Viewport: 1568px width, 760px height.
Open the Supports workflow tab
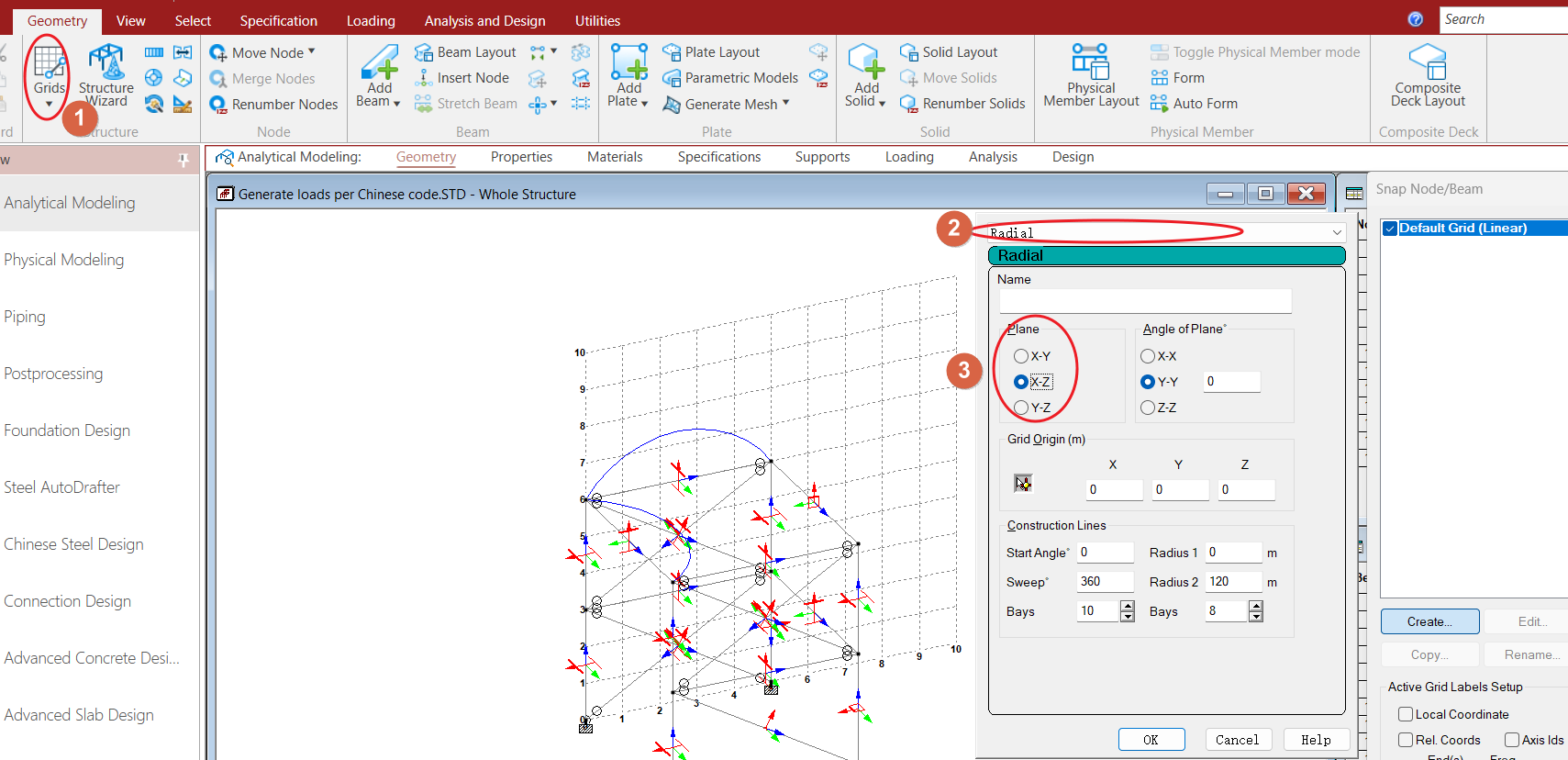click(x=822, y=157)
